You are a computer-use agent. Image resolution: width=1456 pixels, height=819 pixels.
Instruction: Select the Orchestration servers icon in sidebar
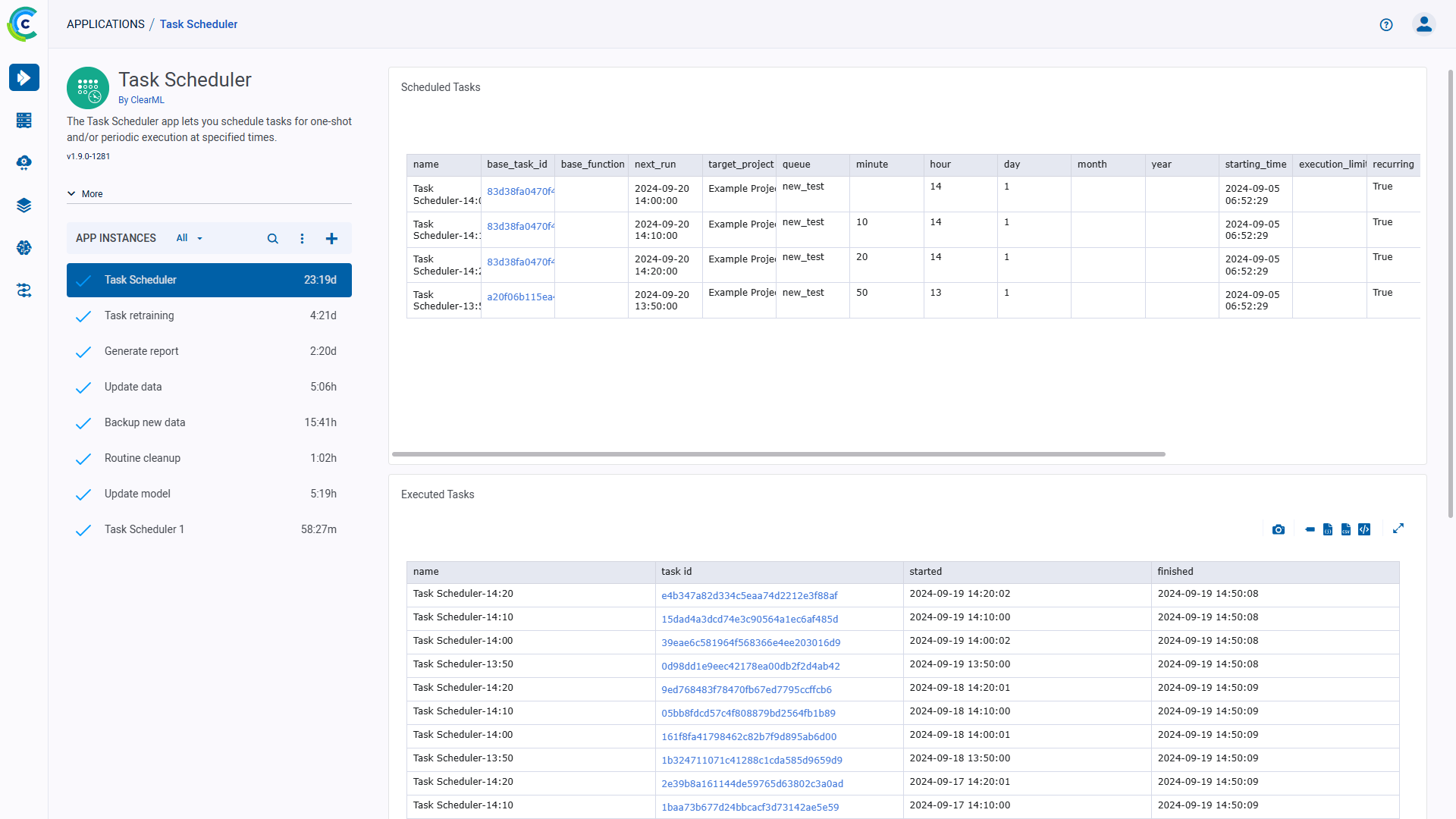click(24, 120)
